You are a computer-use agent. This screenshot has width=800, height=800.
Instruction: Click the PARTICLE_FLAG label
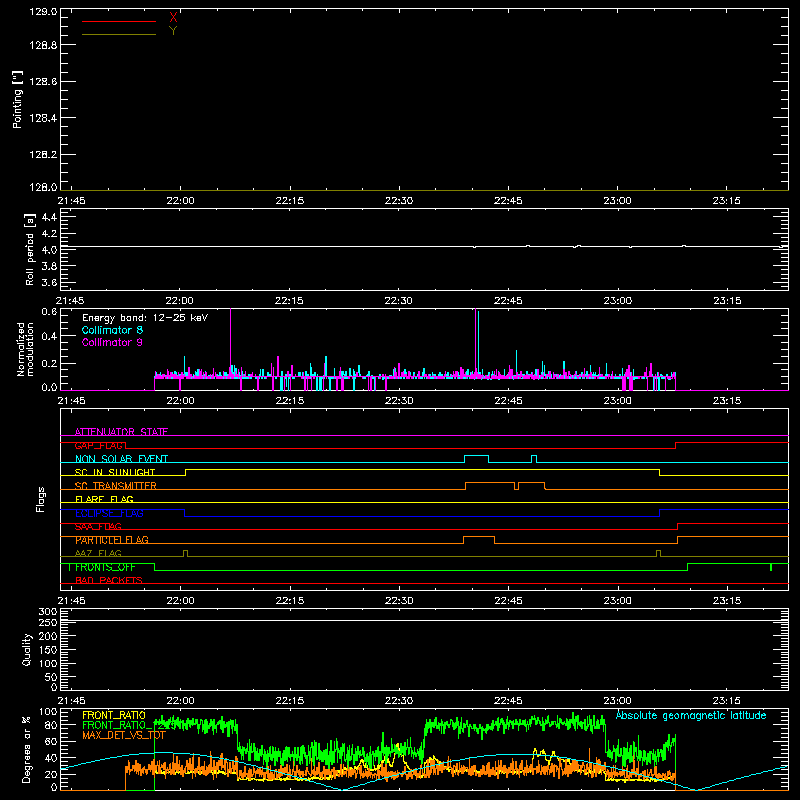pos(112,540)
